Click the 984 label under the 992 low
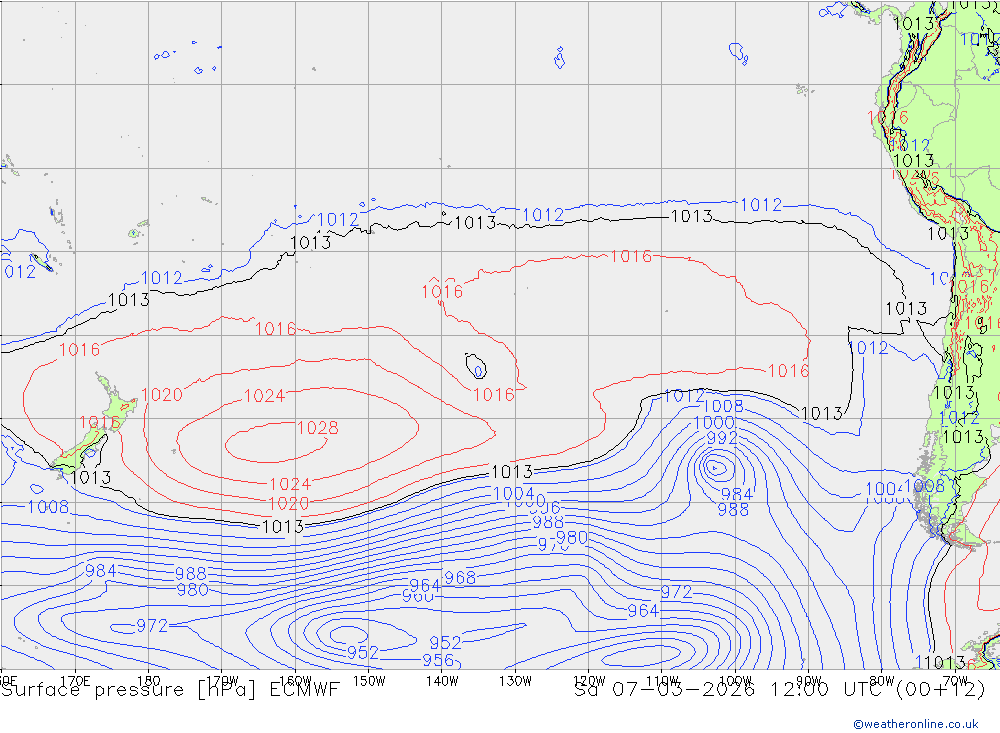Viewport: 1000px width, 733px height. [x=737, y=494]
